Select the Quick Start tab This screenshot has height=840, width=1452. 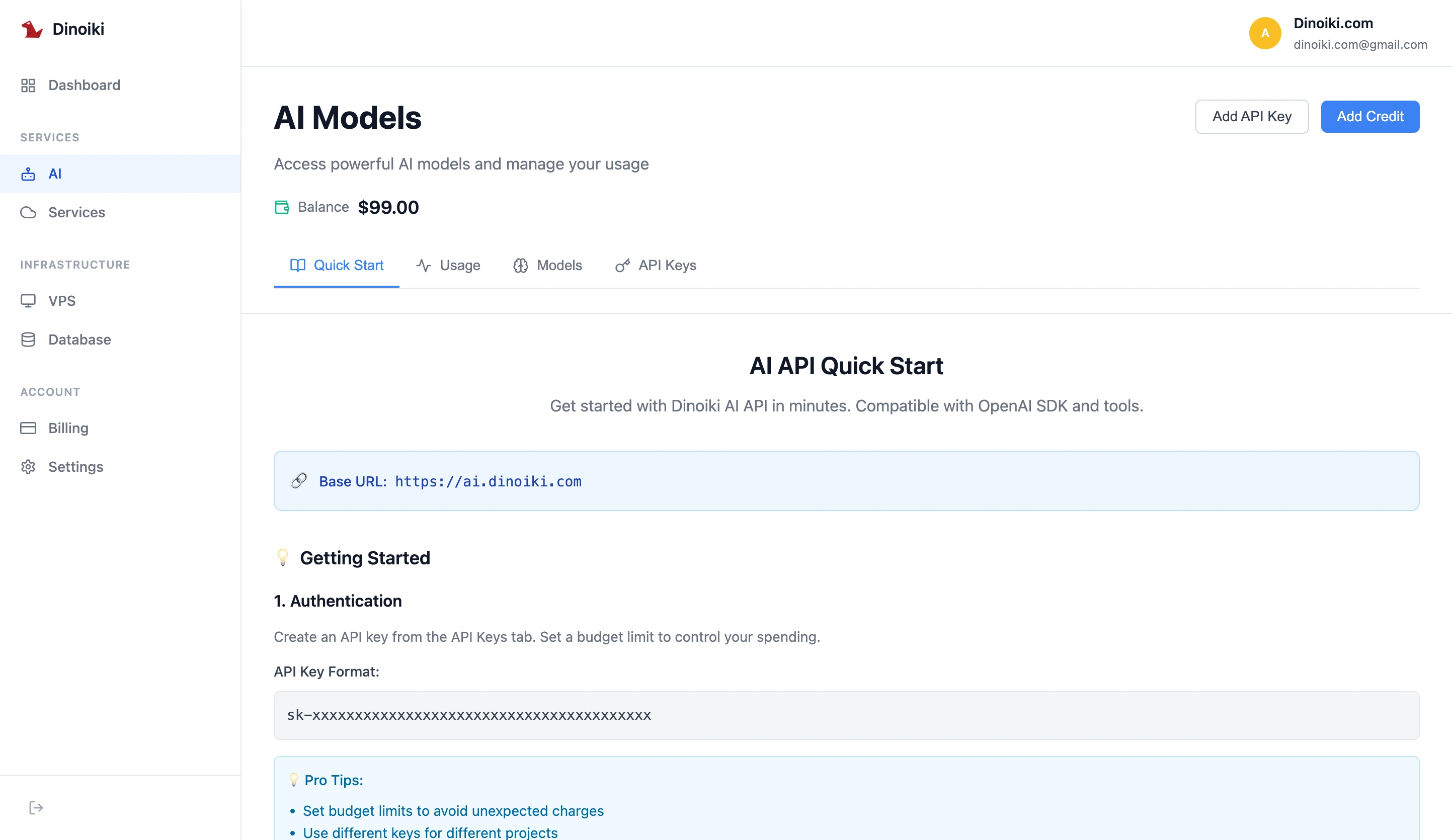tap(337, 266)
